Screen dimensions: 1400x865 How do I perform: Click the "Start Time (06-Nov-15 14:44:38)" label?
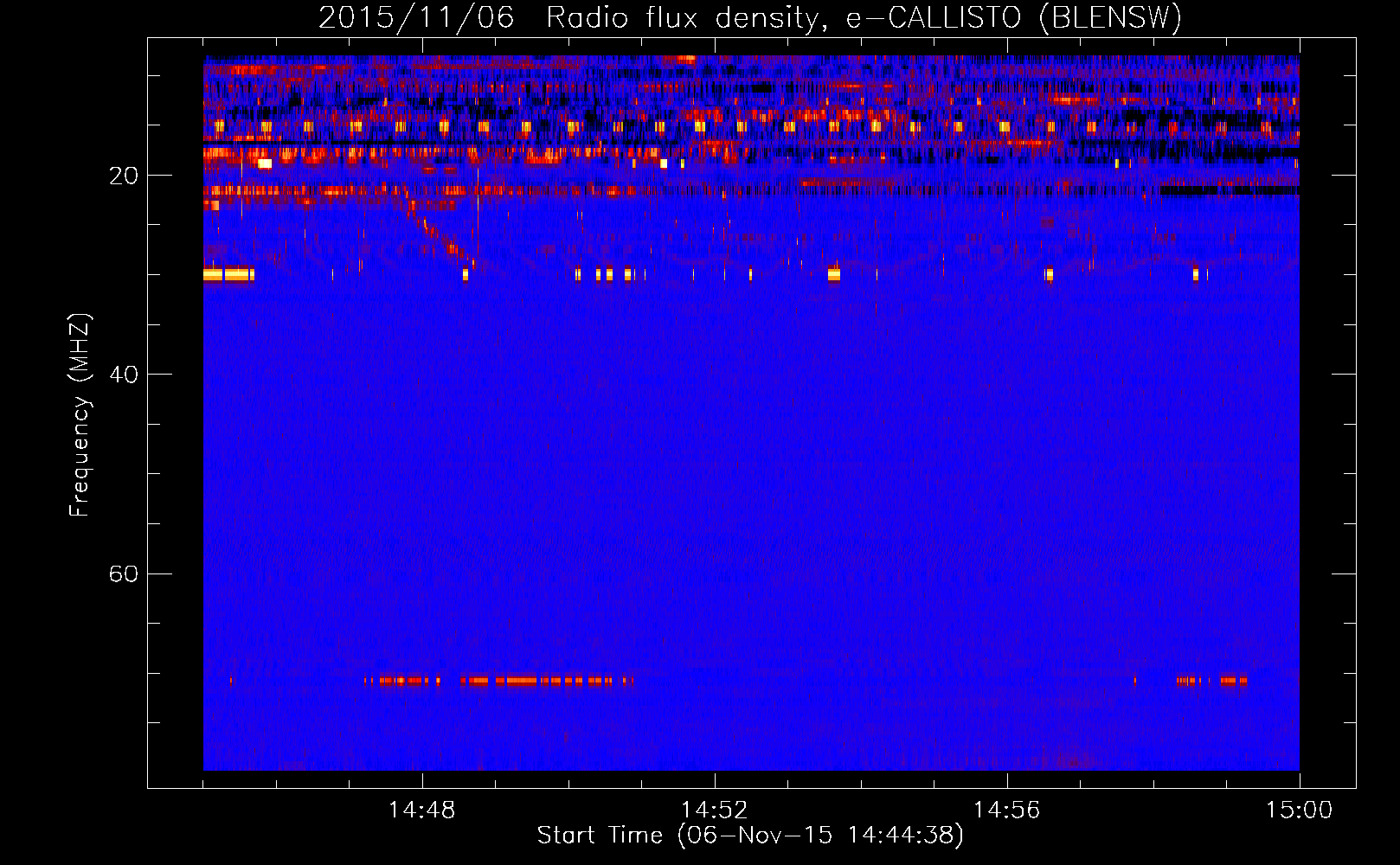750,836
